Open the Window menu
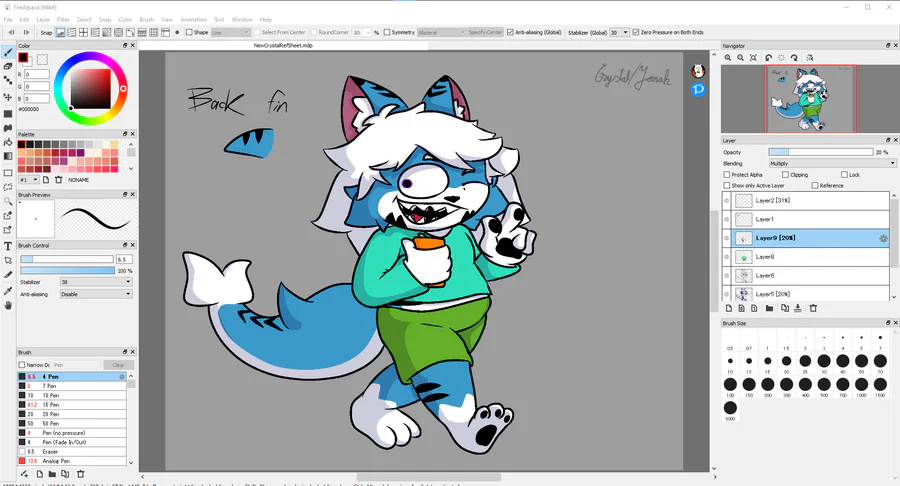Viewport: 900px width, 486px height. point(242,20)
